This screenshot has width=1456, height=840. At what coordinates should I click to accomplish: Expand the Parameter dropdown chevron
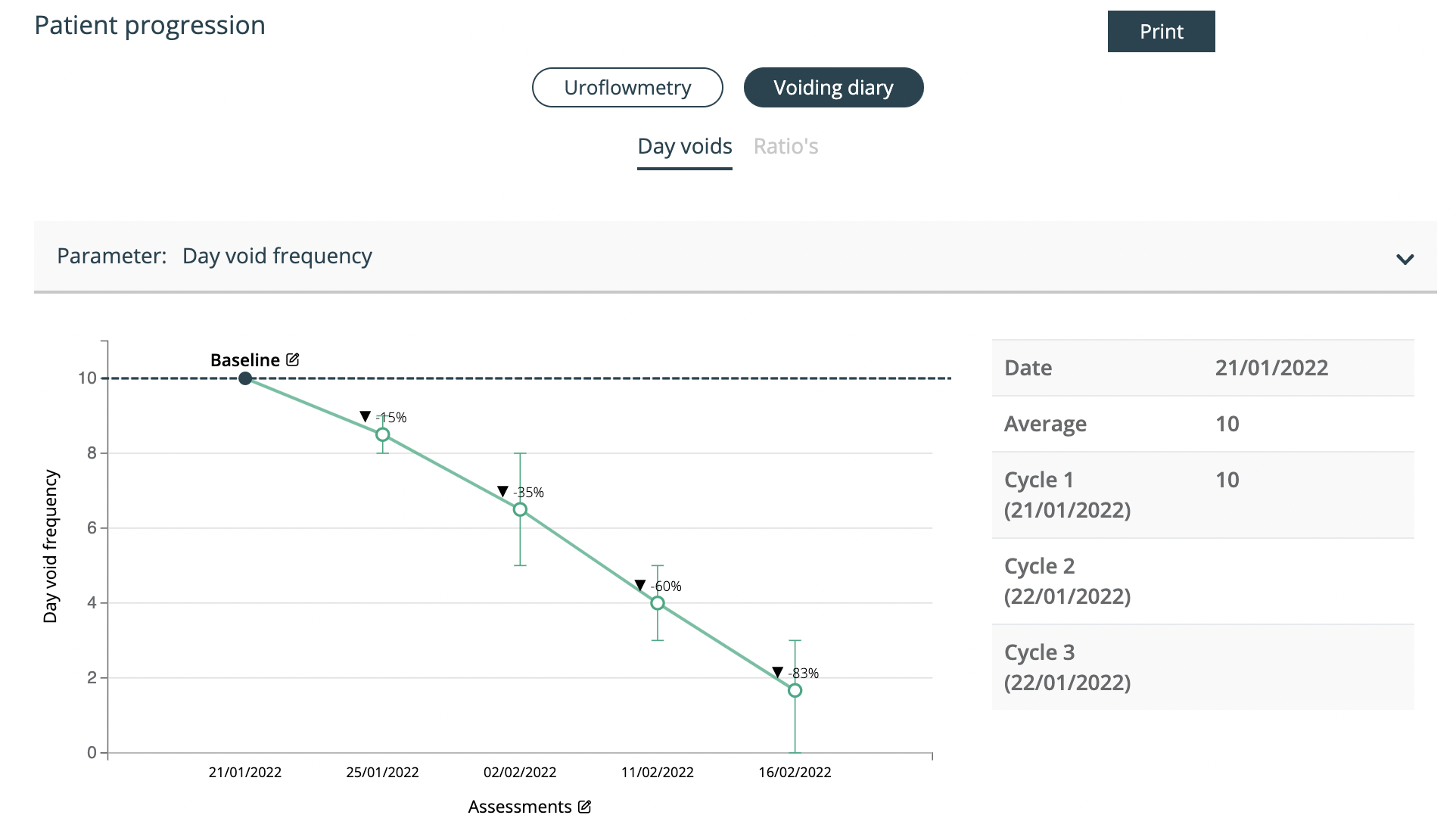click(1405, 259)
